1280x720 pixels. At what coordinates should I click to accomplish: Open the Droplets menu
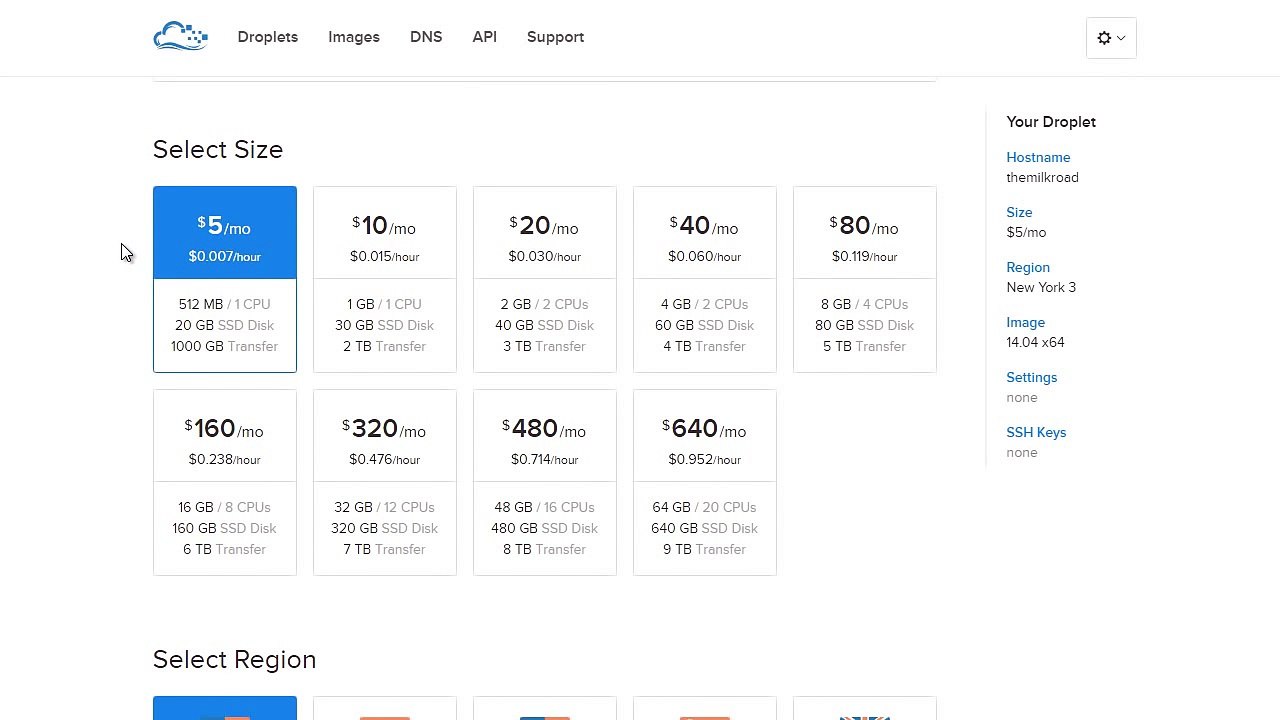tap(267, 37)
